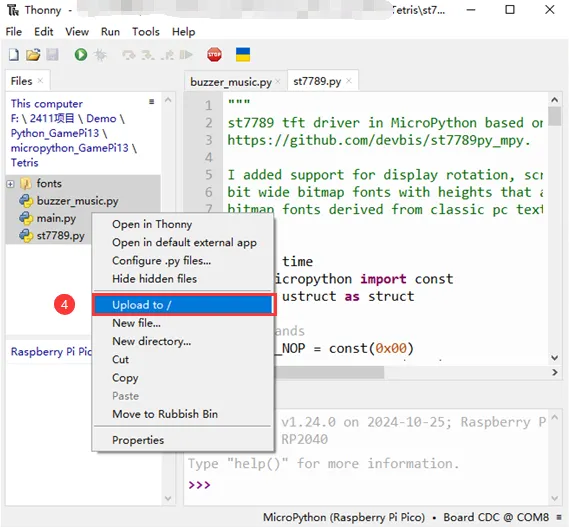Image resolution: width=569 pixels, height=527 pixels.
Task: Open the View menu
Action: click(x=77, y=32)
